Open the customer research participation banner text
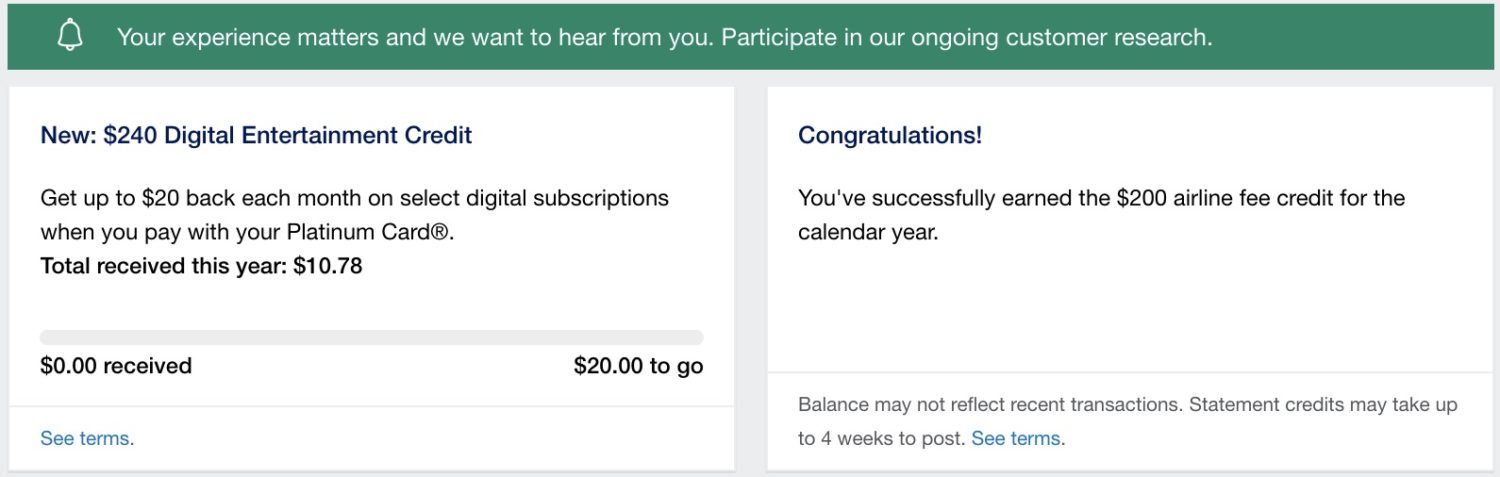1500x477 pixels. coord(664,38)
